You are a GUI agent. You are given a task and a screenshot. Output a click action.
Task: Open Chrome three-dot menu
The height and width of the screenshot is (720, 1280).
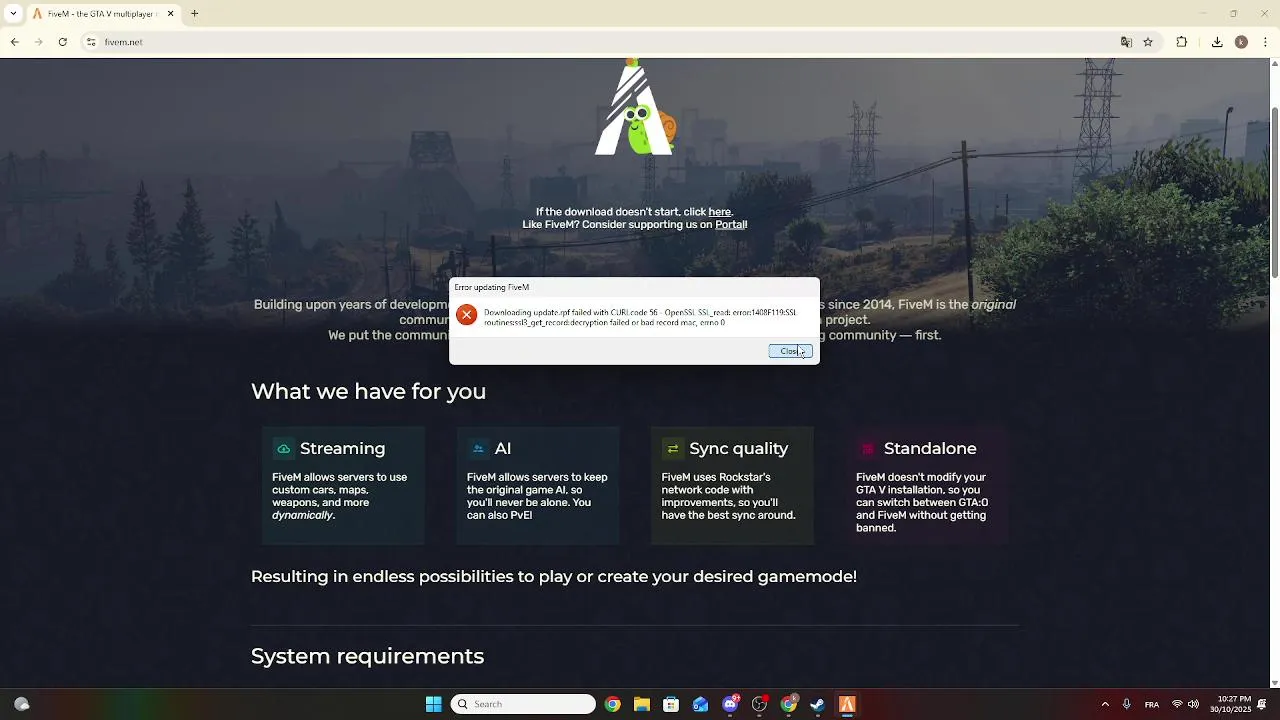pyautogui.click(x=1265, y=42)
